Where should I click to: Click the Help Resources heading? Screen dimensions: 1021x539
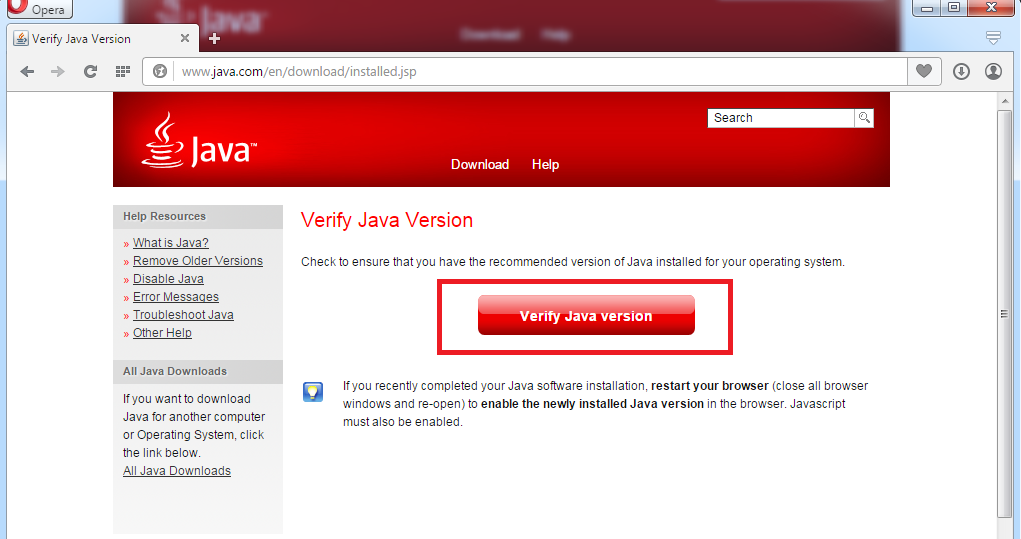point(164,216)
